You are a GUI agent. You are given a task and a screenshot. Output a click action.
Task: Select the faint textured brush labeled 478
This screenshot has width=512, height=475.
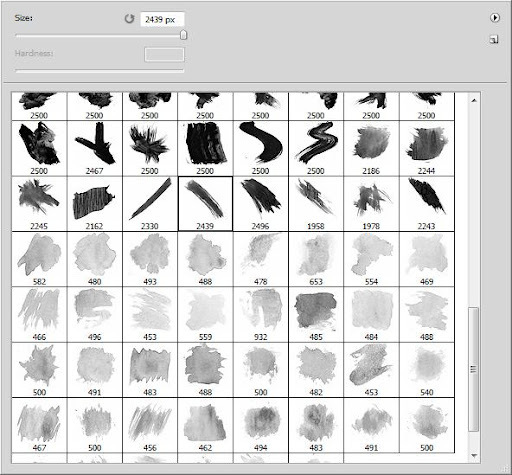pos(261,259)
